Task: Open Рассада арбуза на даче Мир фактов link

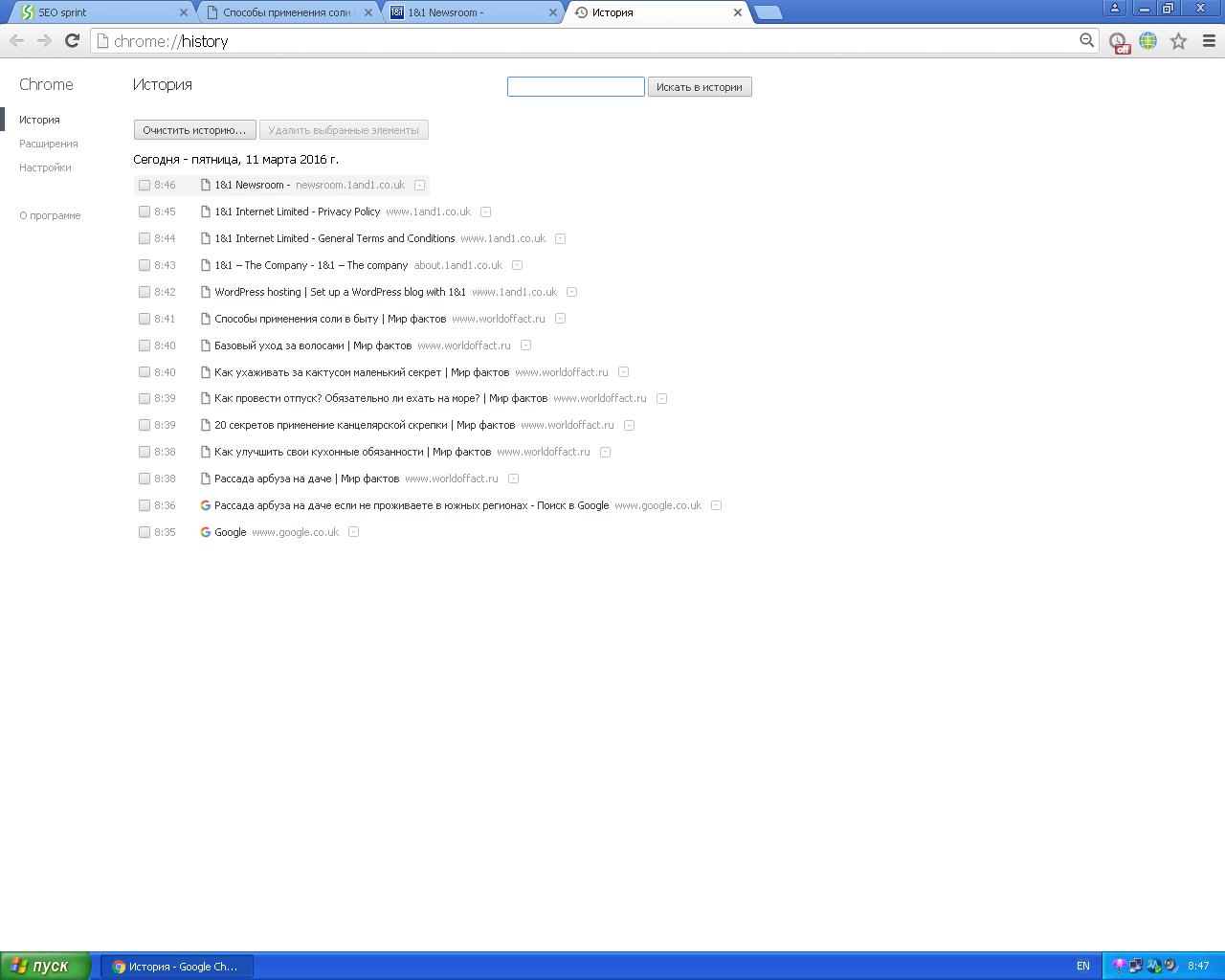Action: (306, 479)
